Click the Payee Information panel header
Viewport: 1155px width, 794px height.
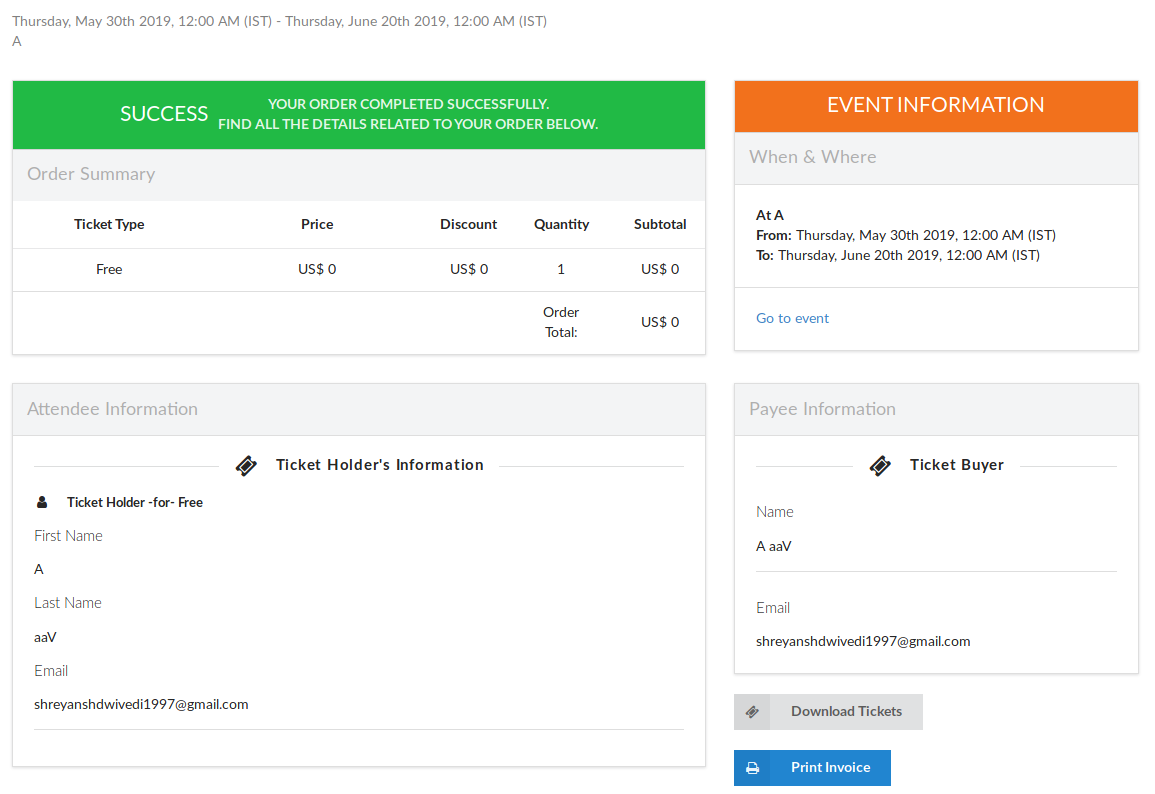[822, 408]
